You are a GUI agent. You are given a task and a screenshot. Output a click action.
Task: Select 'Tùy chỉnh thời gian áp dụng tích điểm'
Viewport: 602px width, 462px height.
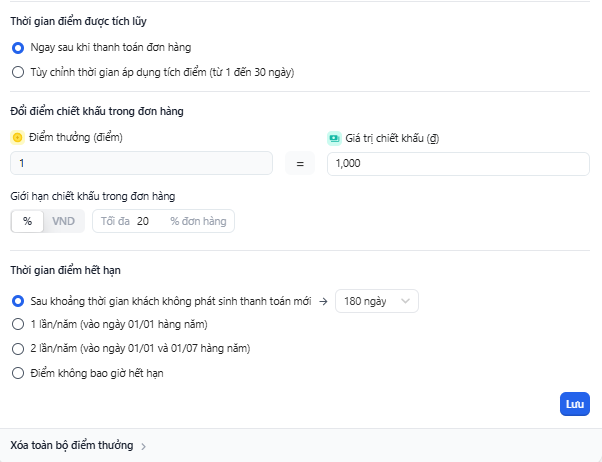coord(17,71)
